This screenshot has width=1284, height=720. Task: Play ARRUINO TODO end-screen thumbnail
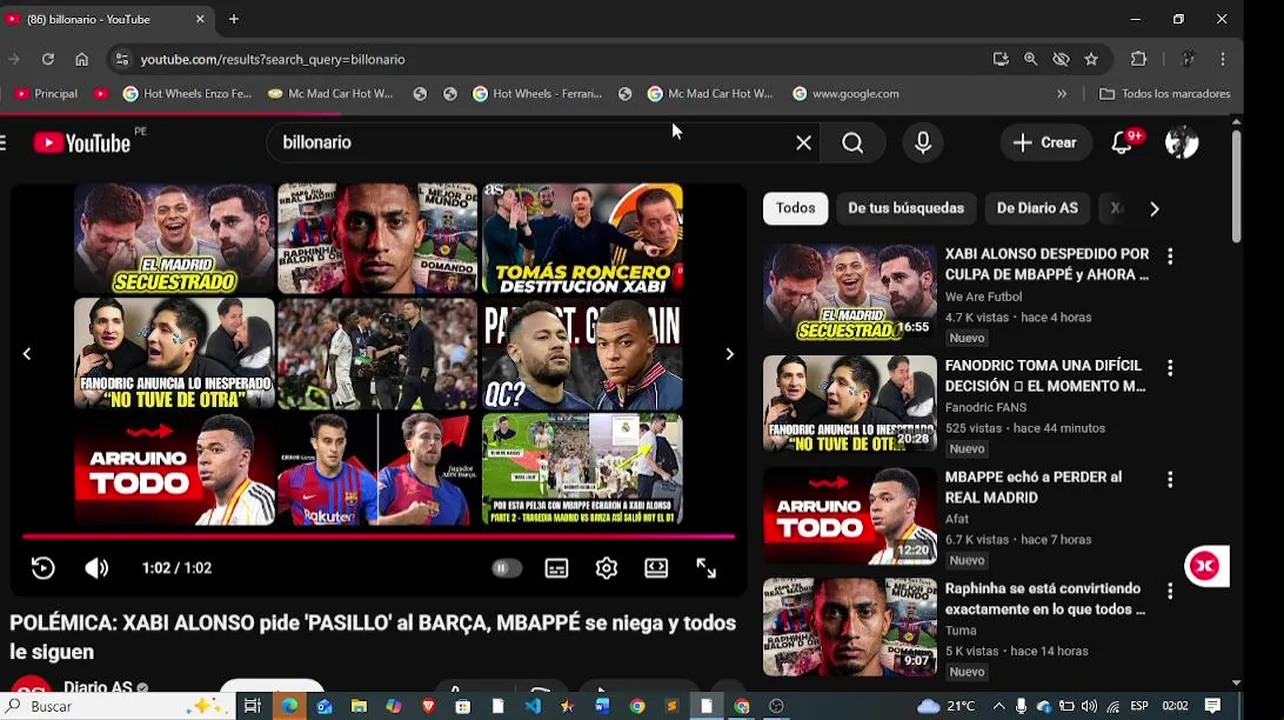pyautogui.click(x=174, y=469)
